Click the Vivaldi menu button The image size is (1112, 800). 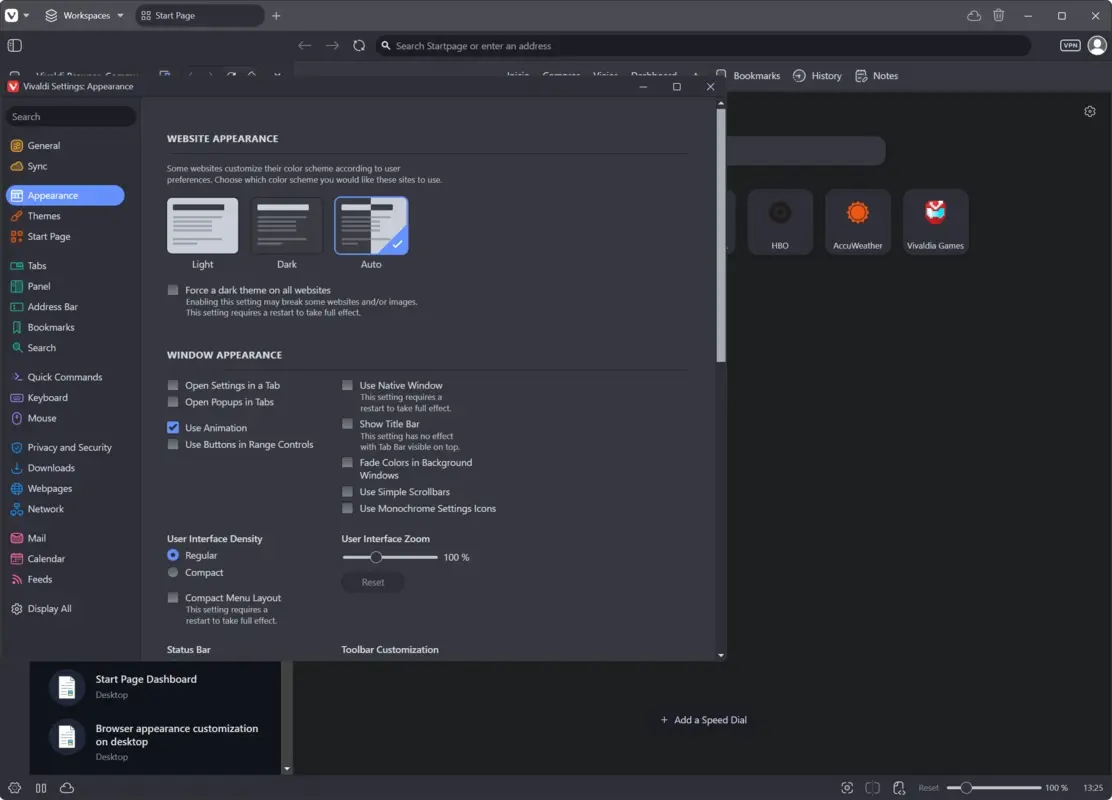12,15
